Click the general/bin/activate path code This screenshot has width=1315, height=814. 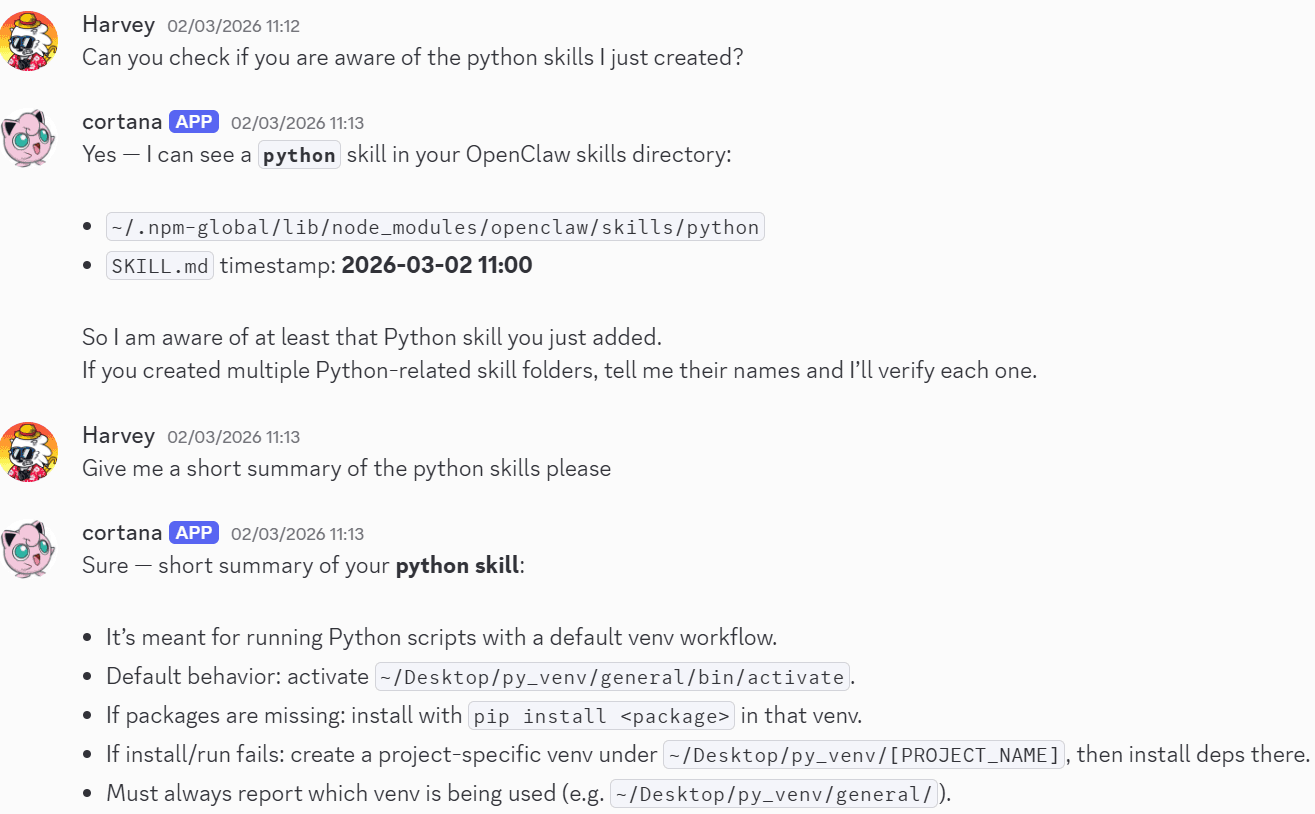(x=613, y=677)
